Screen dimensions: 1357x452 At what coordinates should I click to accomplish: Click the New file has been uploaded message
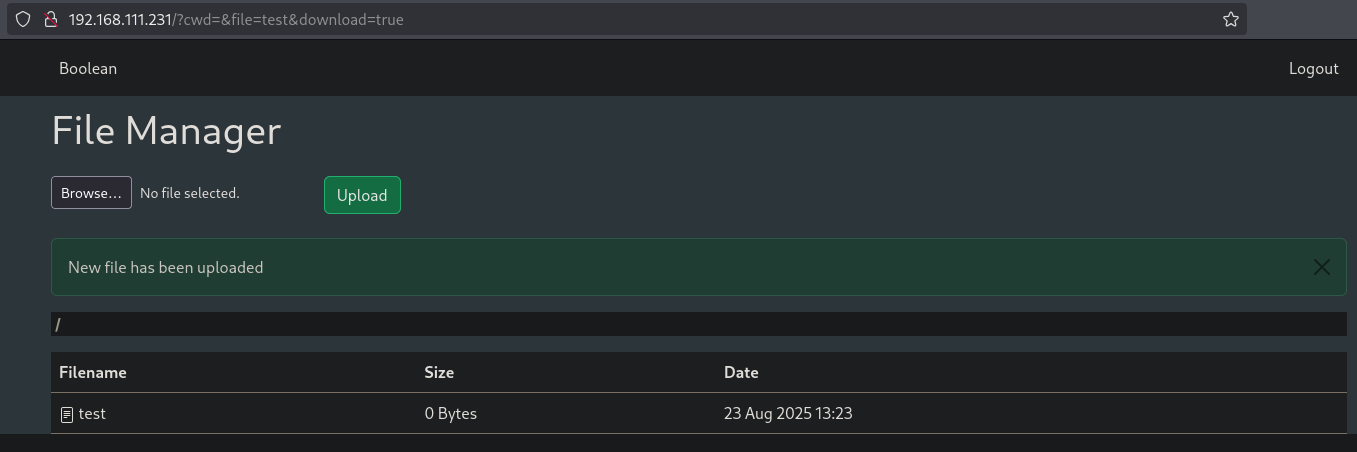point(166,267)
